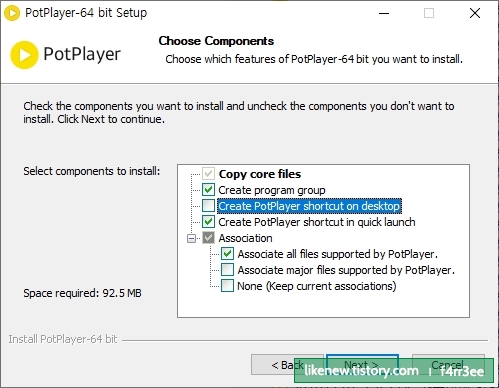
Task: Click the 'Select components to install:' label
Action: coord(92,171)
